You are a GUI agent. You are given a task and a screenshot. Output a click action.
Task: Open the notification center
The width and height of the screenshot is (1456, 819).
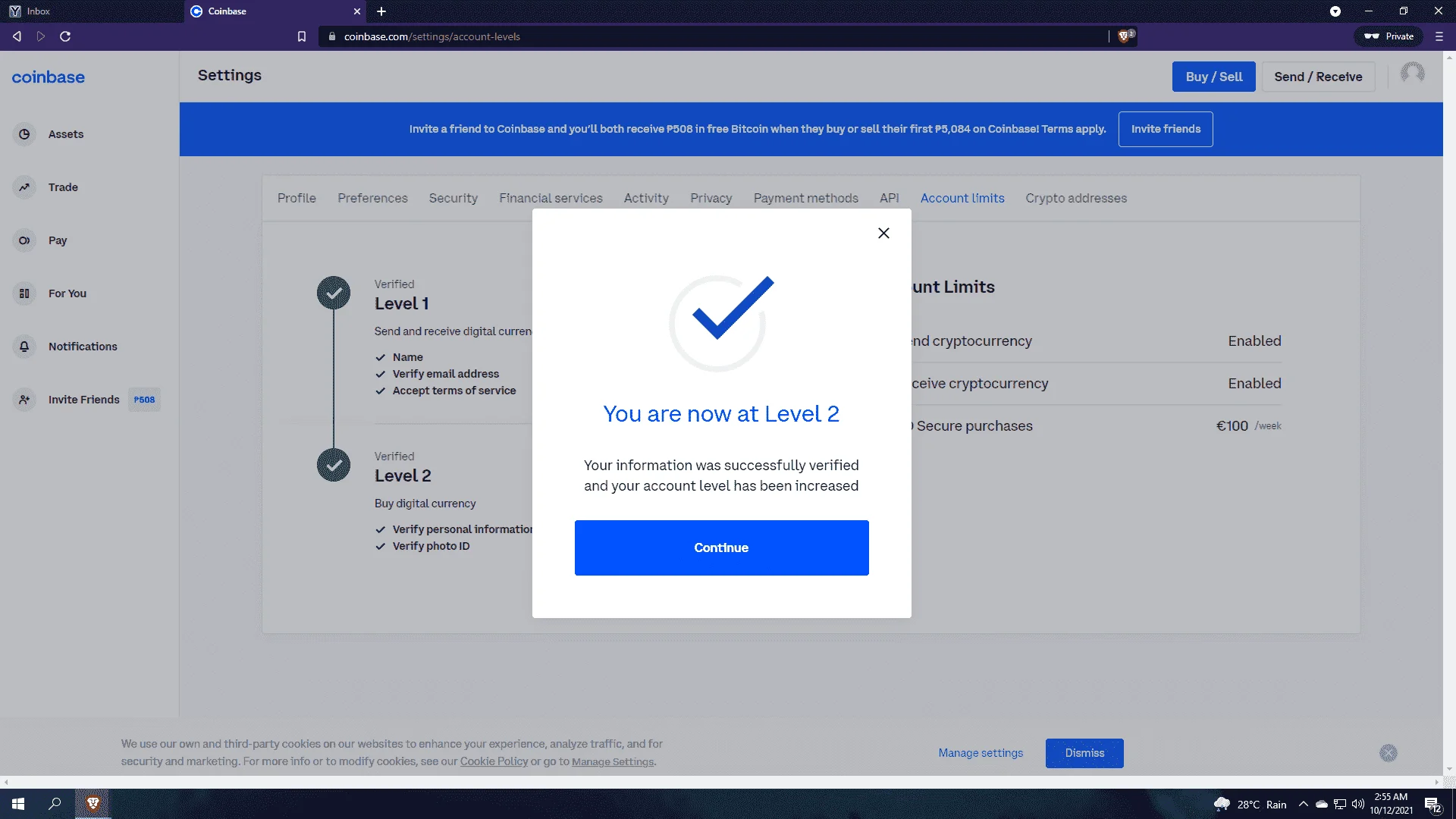1432,805
